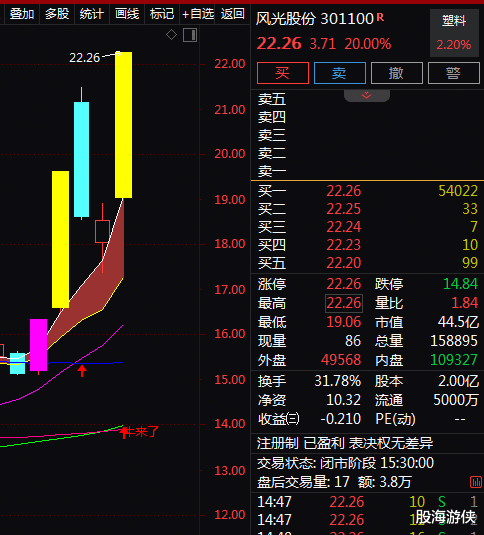Click the blue 卖 sell button
The height and width of the screenshot is (535, 484).
(340, 73)
